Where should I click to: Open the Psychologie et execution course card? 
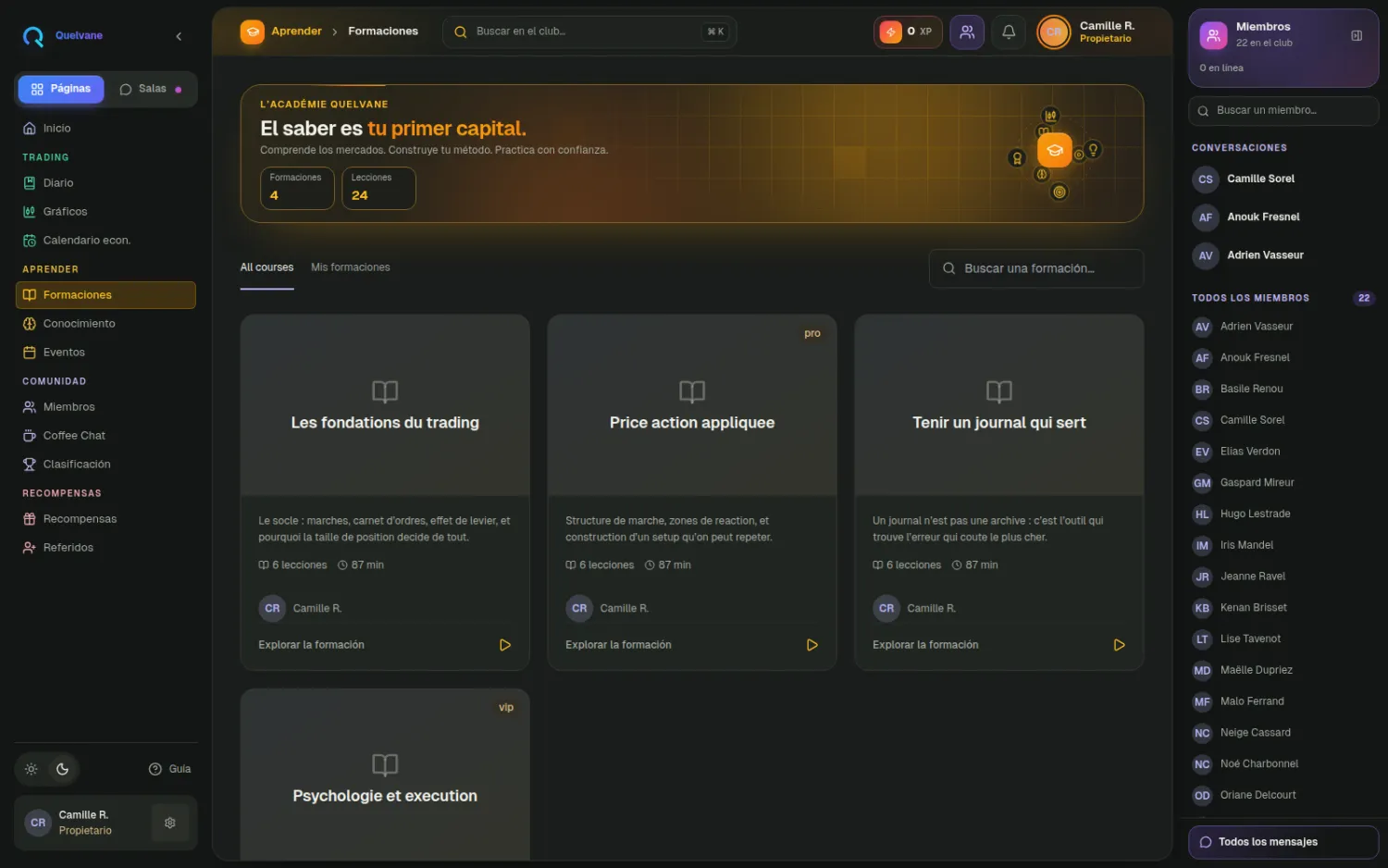tap(385, 775)
